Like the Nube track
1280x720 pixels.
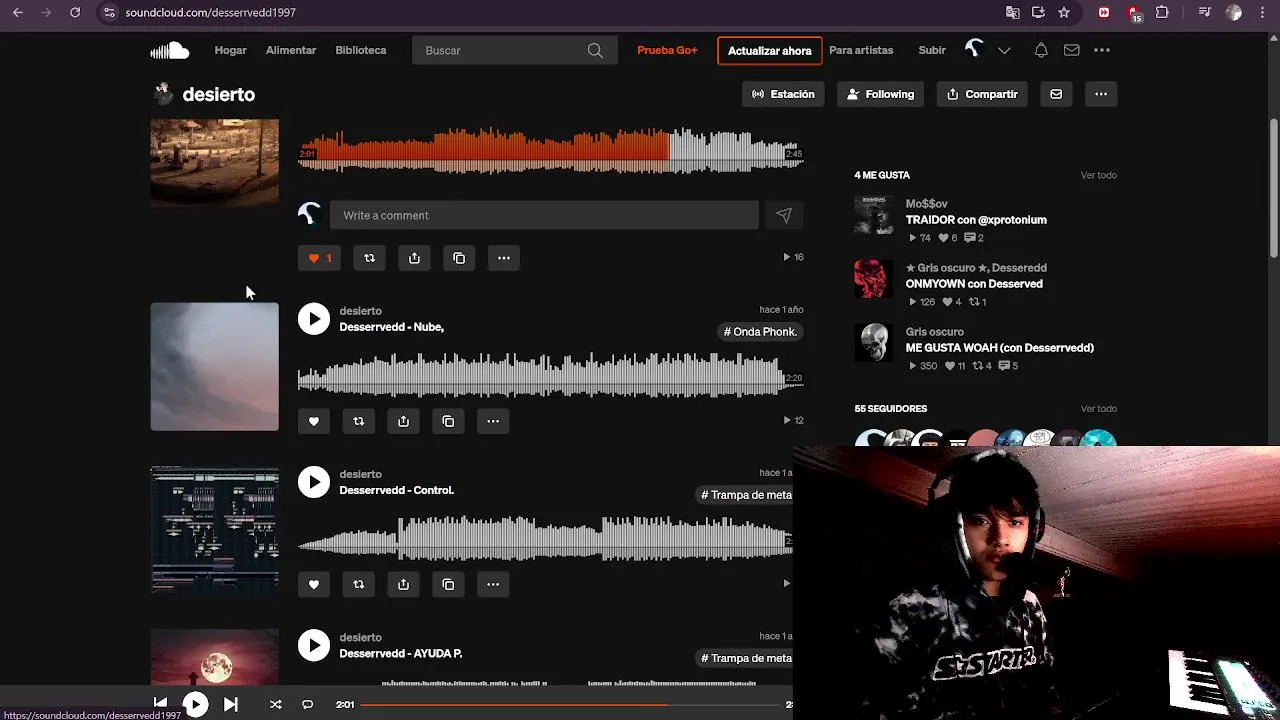point(314,421)
